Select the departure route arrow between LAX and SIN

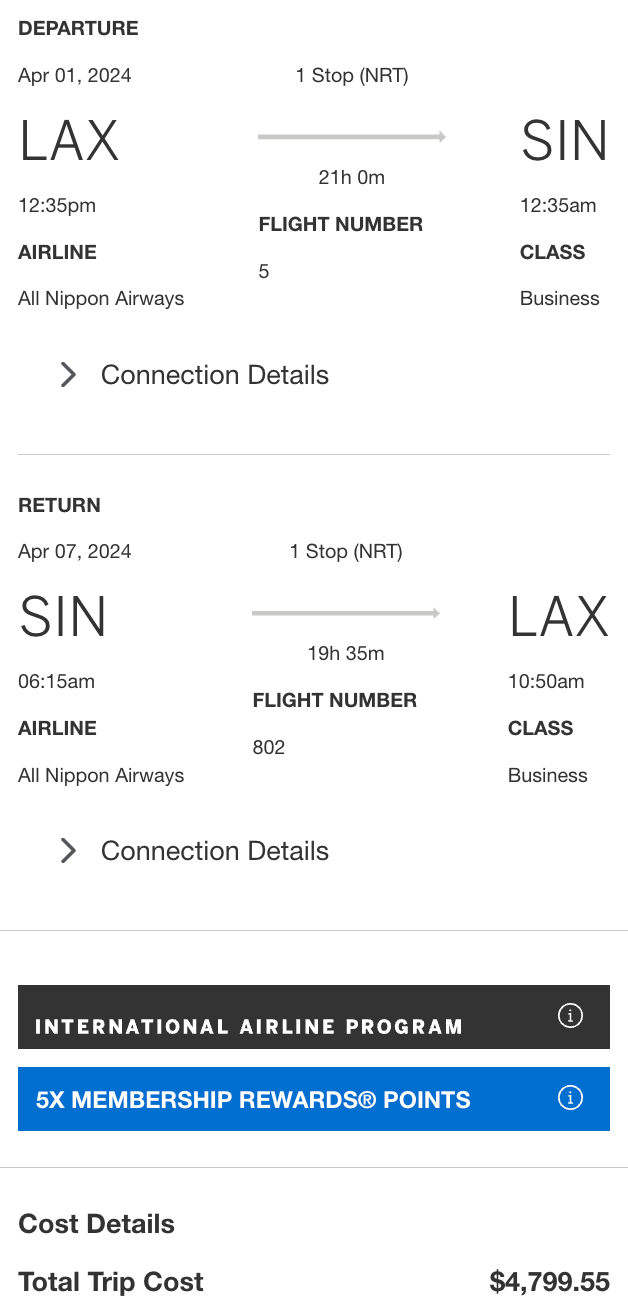coord(352,136)
